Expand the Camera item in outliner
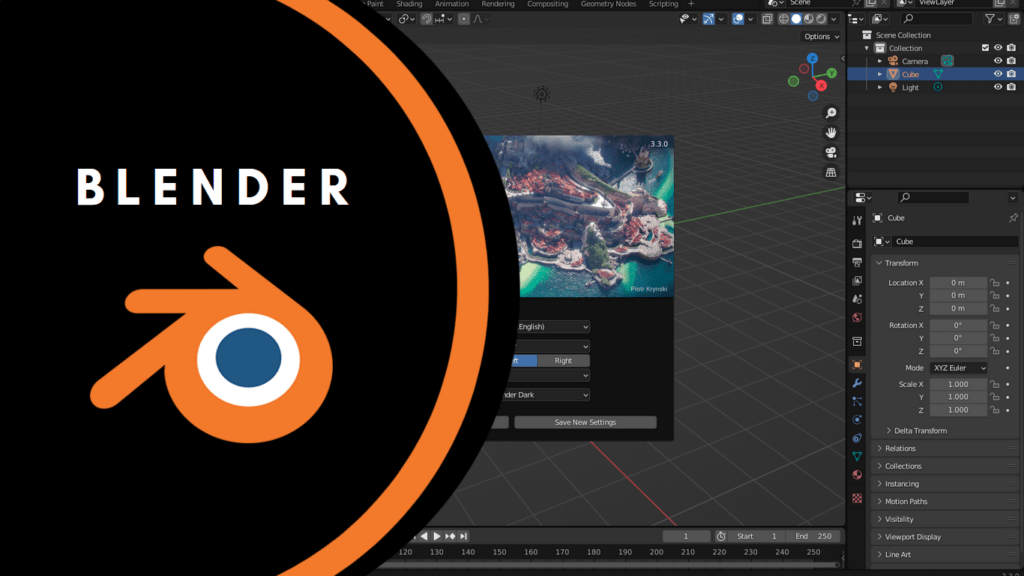 click(880, 61)
